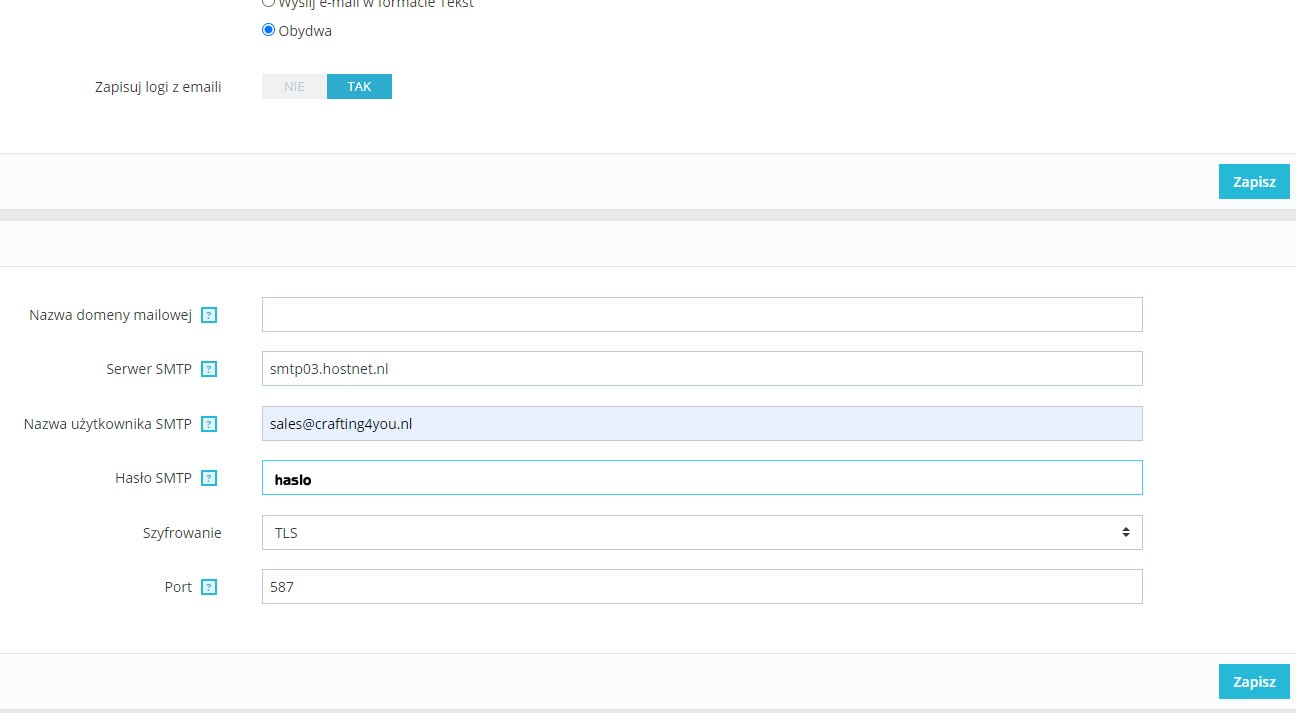
Task: Click the Hasło SMTP label text
Action: tap(153, 478)
